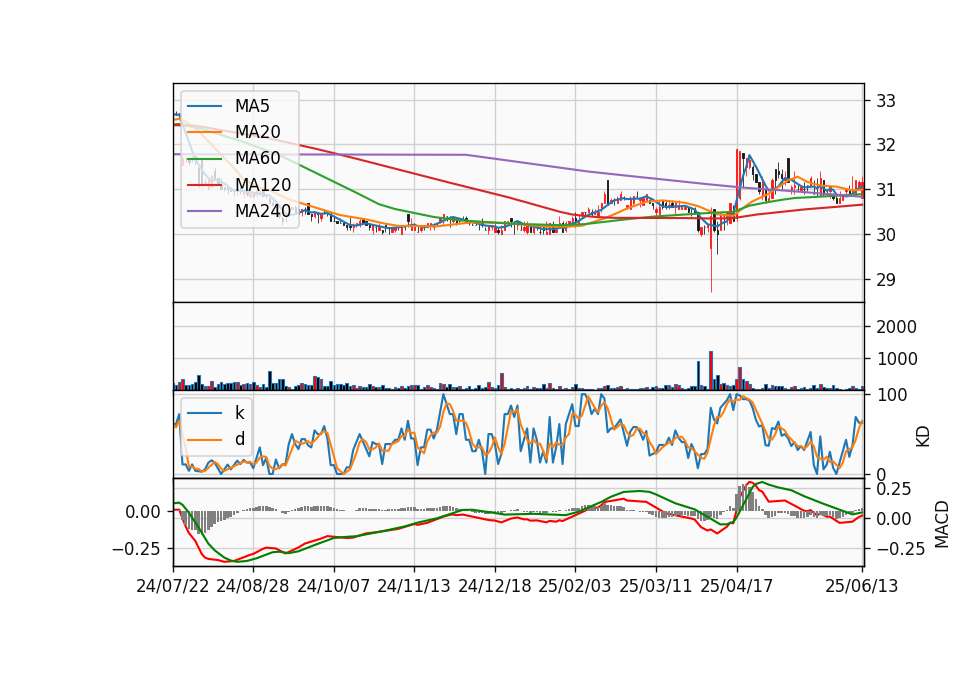The height and width of the screenshot is (690, 960).
Task: Click the KD axis title
Action: coord(923,436)
